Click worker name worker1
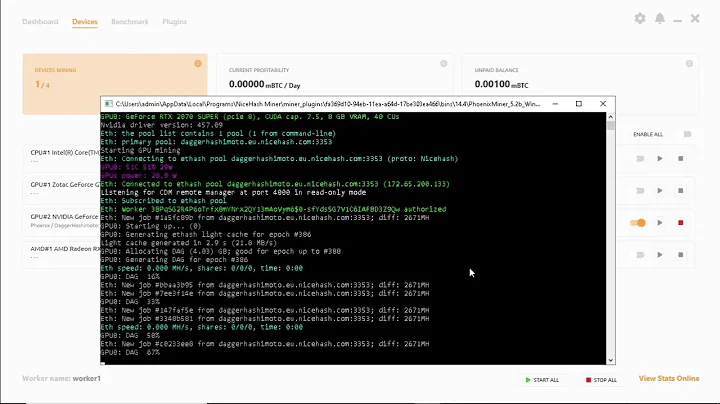 click(86, 378)
